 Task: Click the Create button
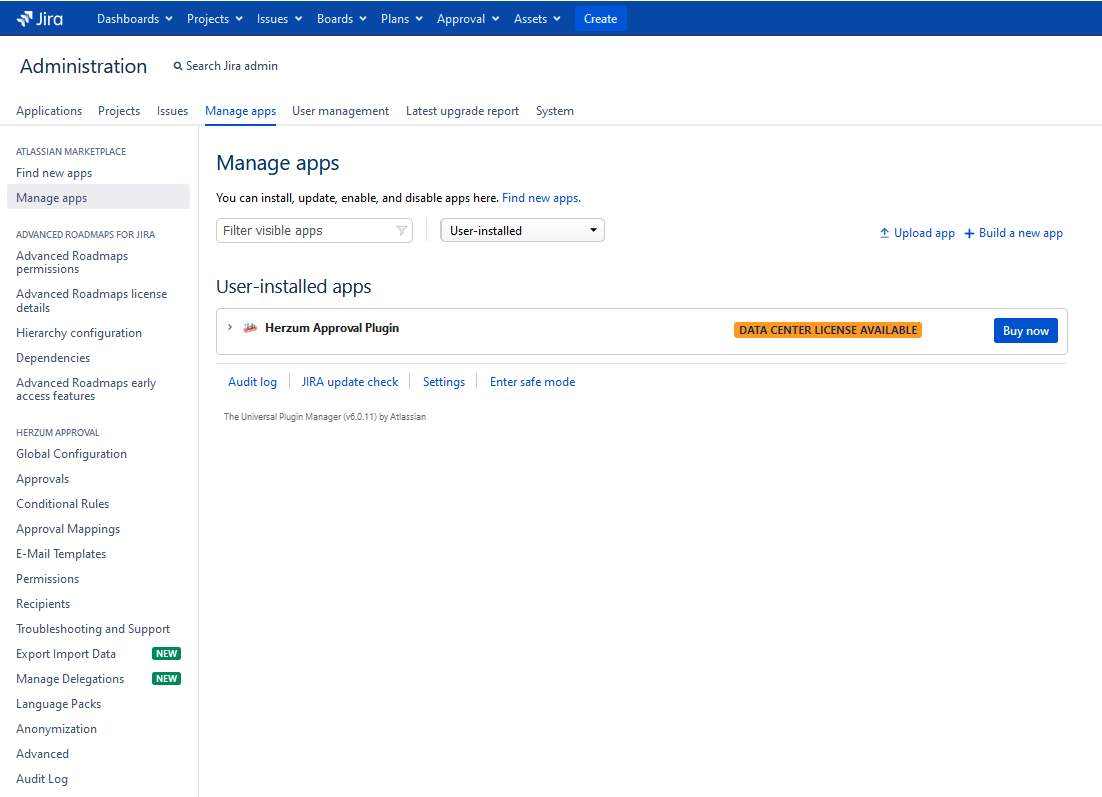600,19
